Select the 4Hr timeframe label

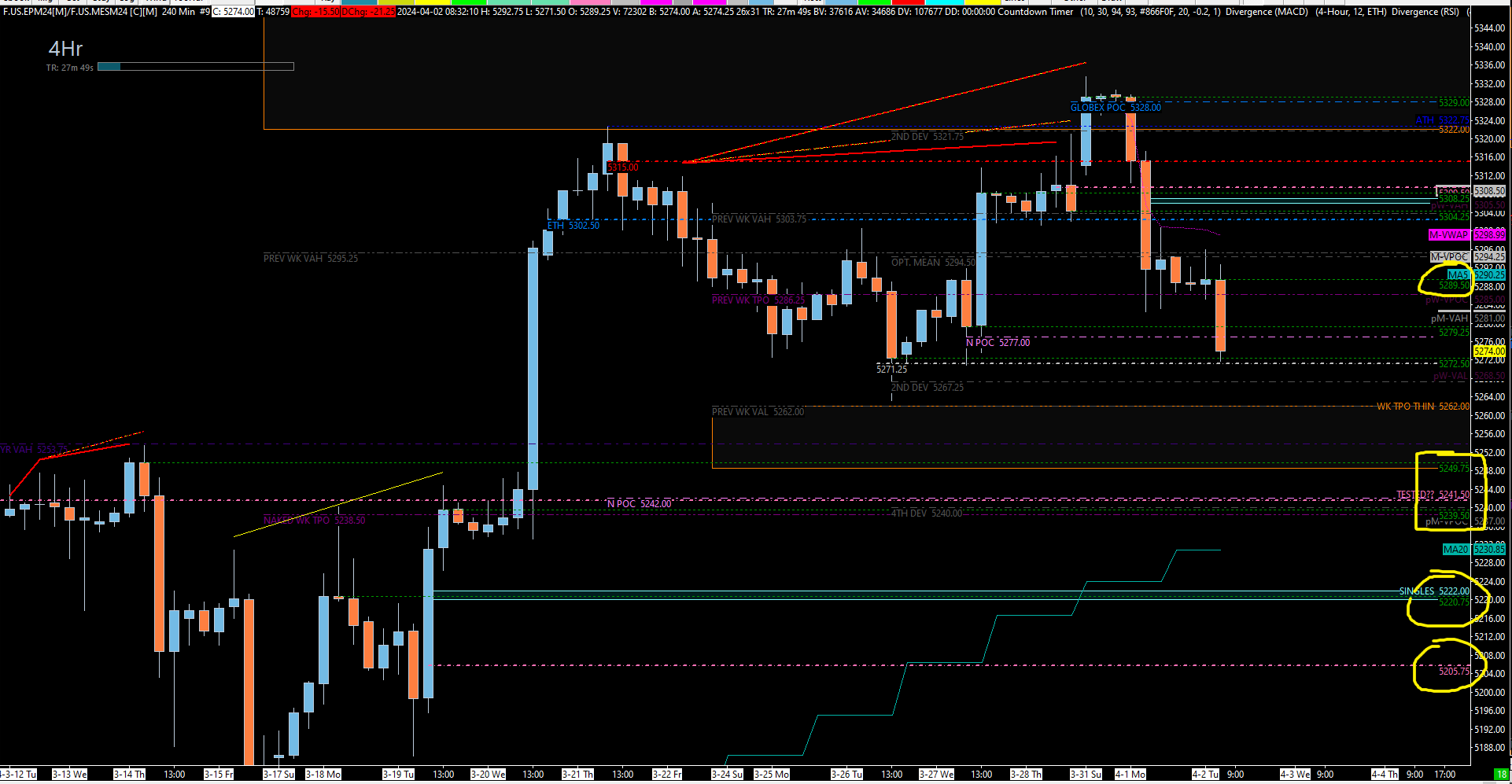65,49
